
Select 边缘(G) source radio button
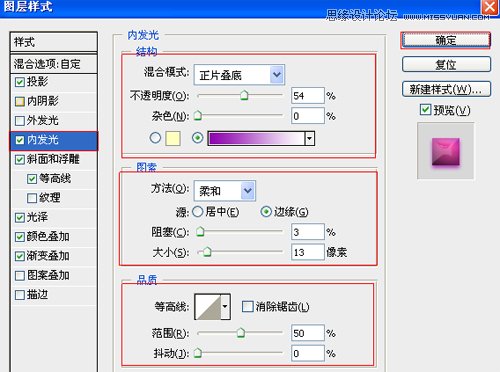pyautogui.click(x=266, y=212)
